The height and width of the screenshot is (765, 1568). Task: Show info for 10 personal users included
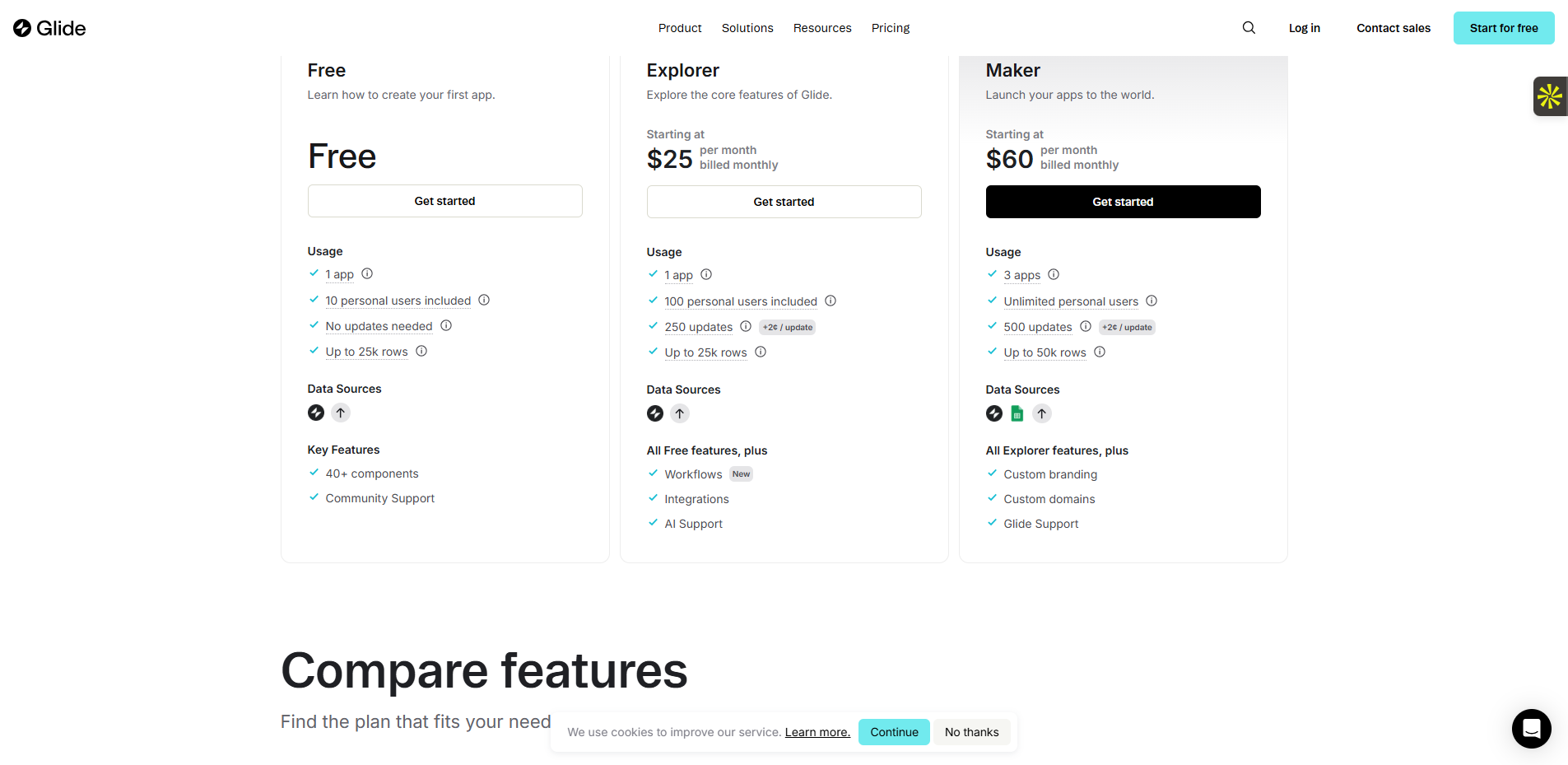click(x=484, y=300)
